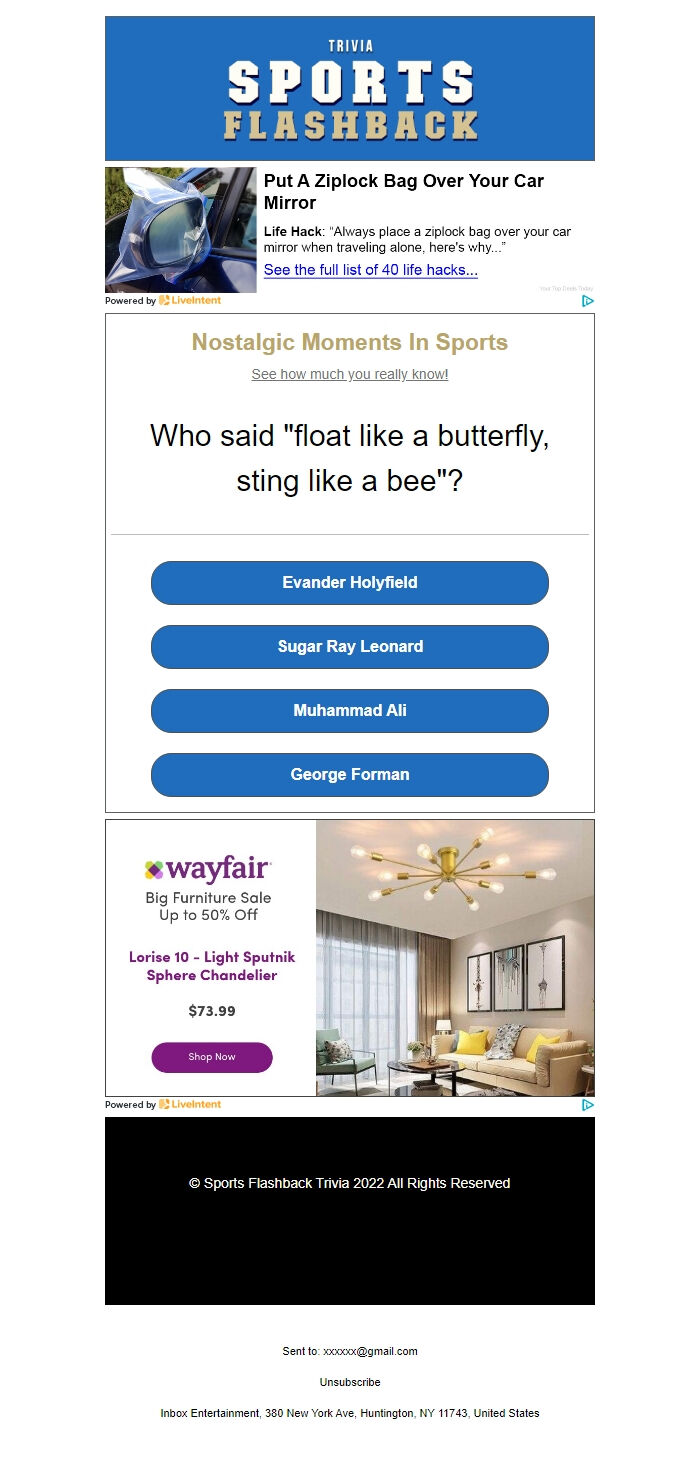This screenshot has width=700, height=1459.
Task: Open the full list of 40 life hacks
Action: coord(370,269)
